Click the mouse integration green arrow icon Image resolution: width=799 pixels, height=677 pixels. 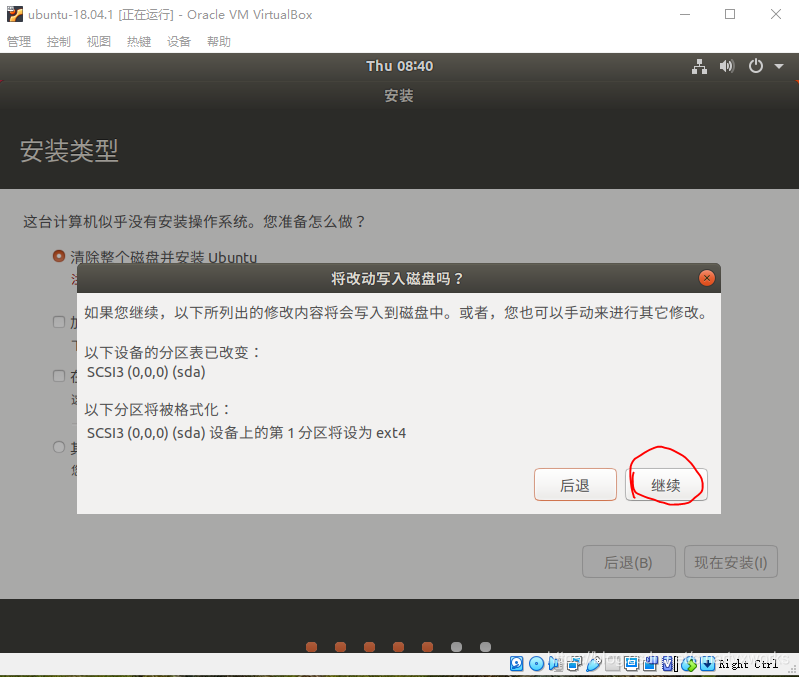[689, 664]
